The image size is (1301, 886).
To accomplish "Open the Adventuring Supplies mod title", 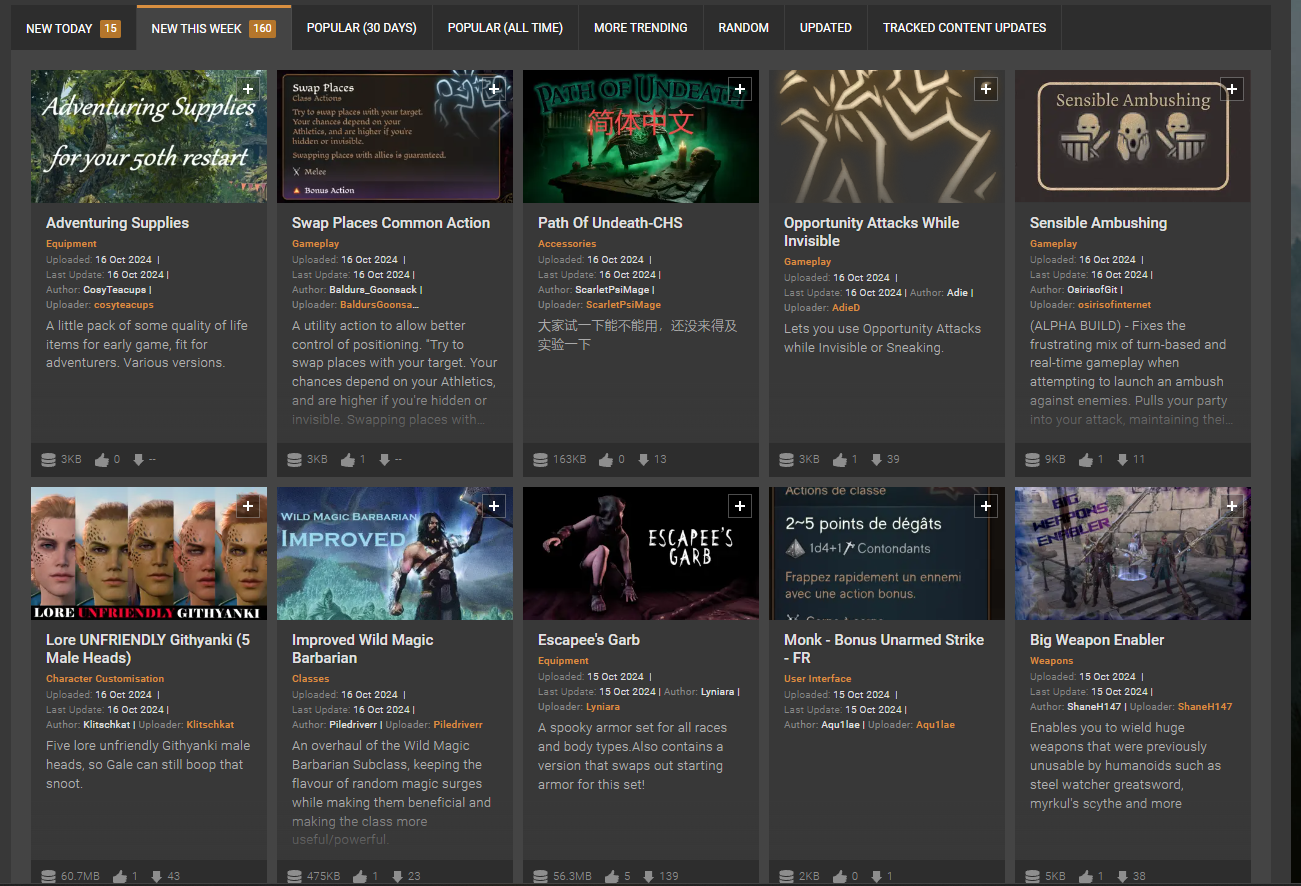I will tap(117, 223).
